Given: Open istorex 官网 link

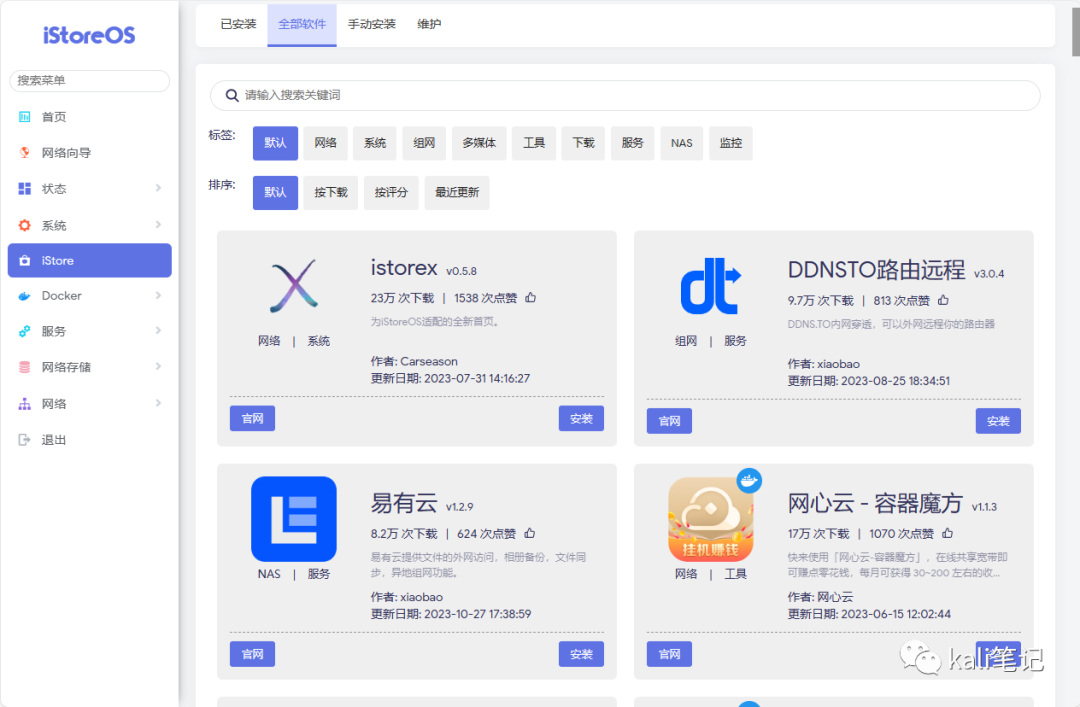Looking at the screenshot, I should 252,418.
